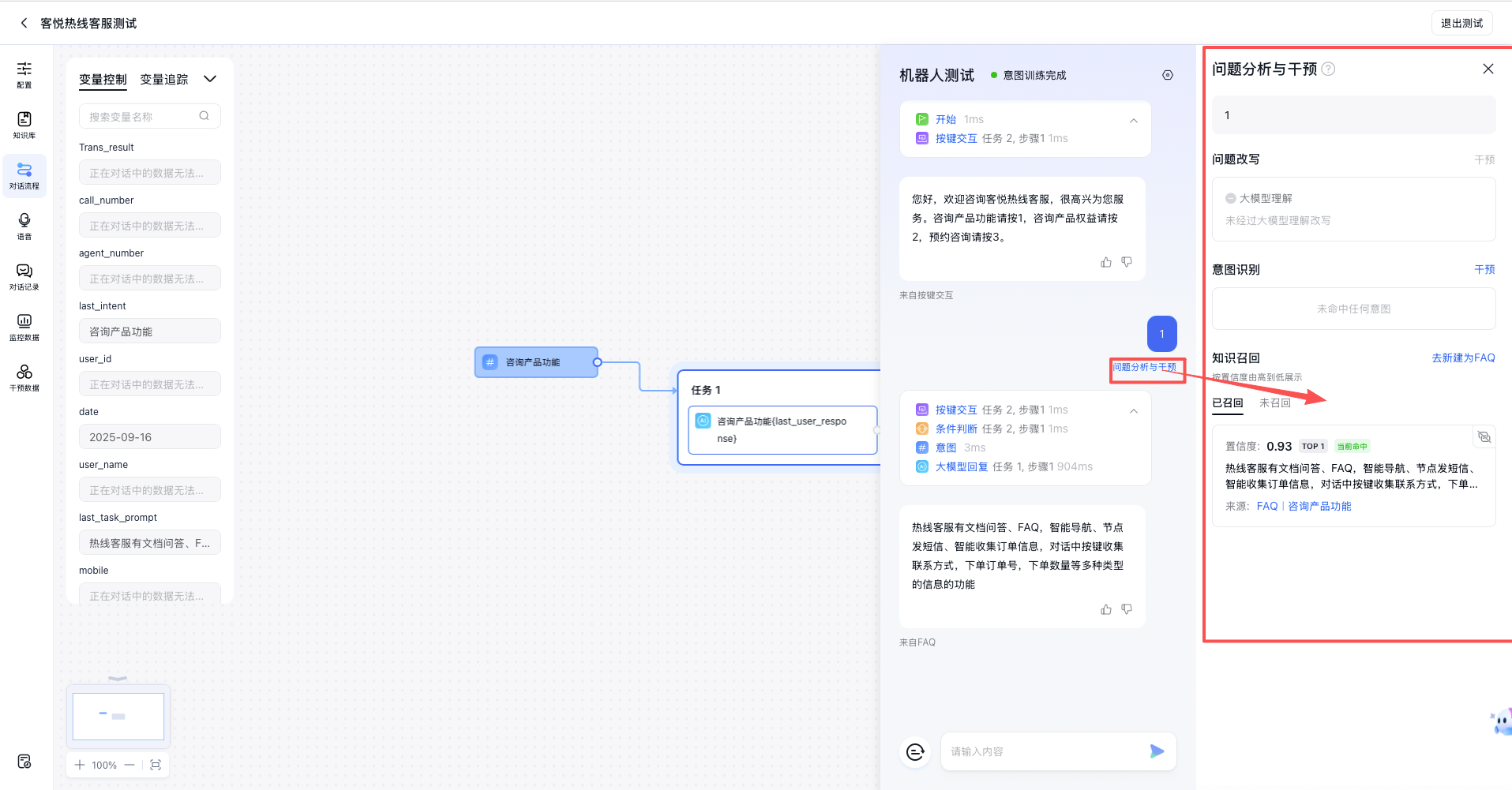Click the fit-to-screen icon in zoom bar
The height and width of the screenshot is (790, 1512).
[156, 765]
